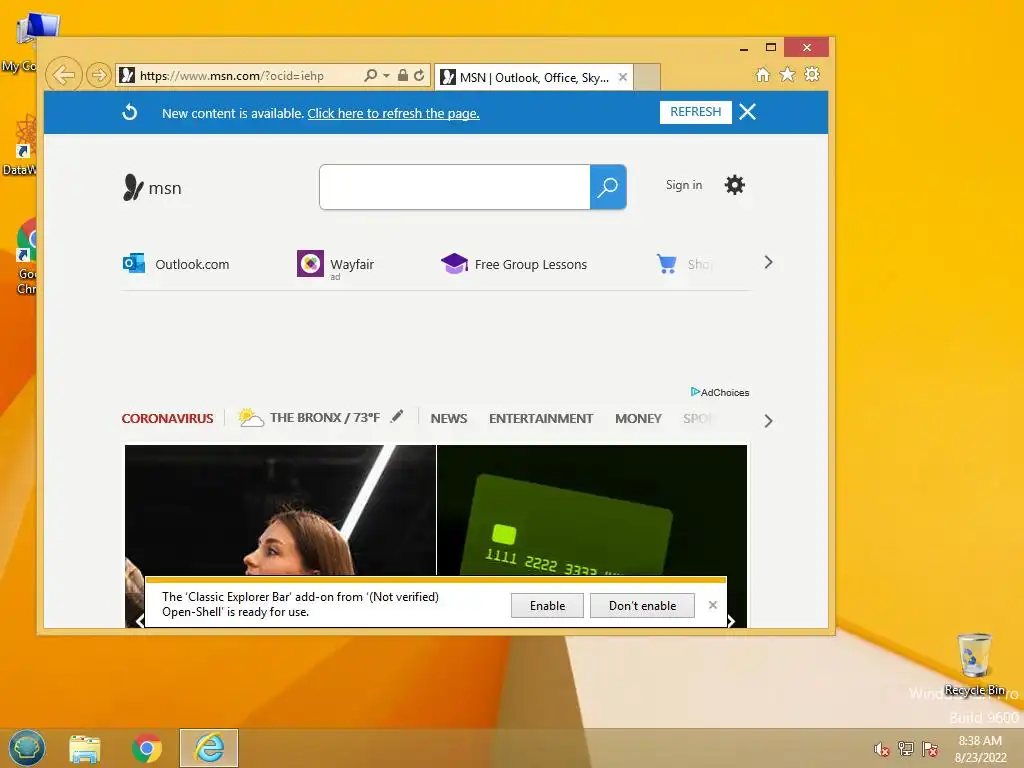Screen dimensions: 1024x768
Task: Open the address bar autocomplete dropdown arrow
Action: tap(386, 76)
